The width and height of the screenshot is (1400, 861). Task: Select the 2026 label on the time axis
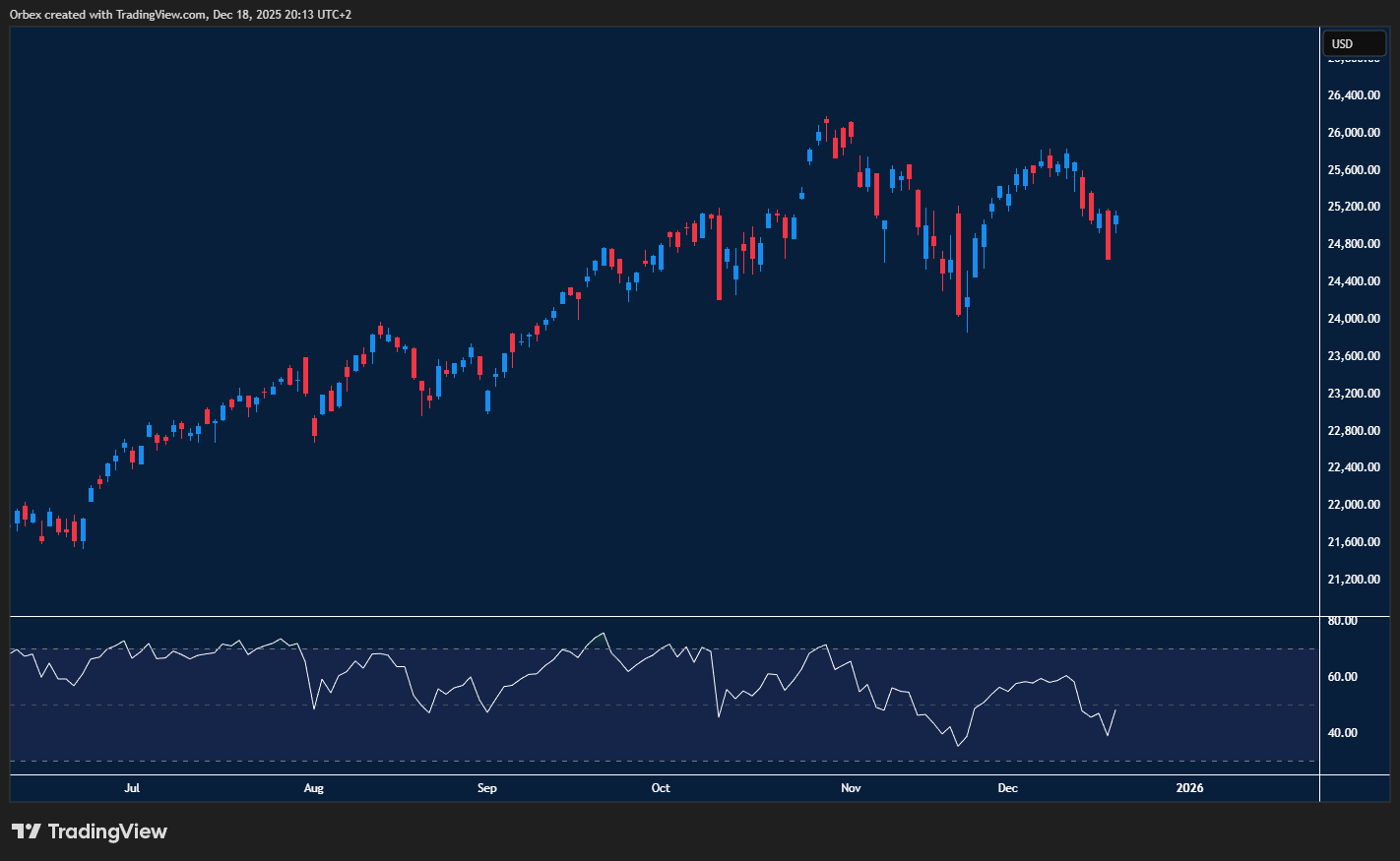pos(1189,788)
